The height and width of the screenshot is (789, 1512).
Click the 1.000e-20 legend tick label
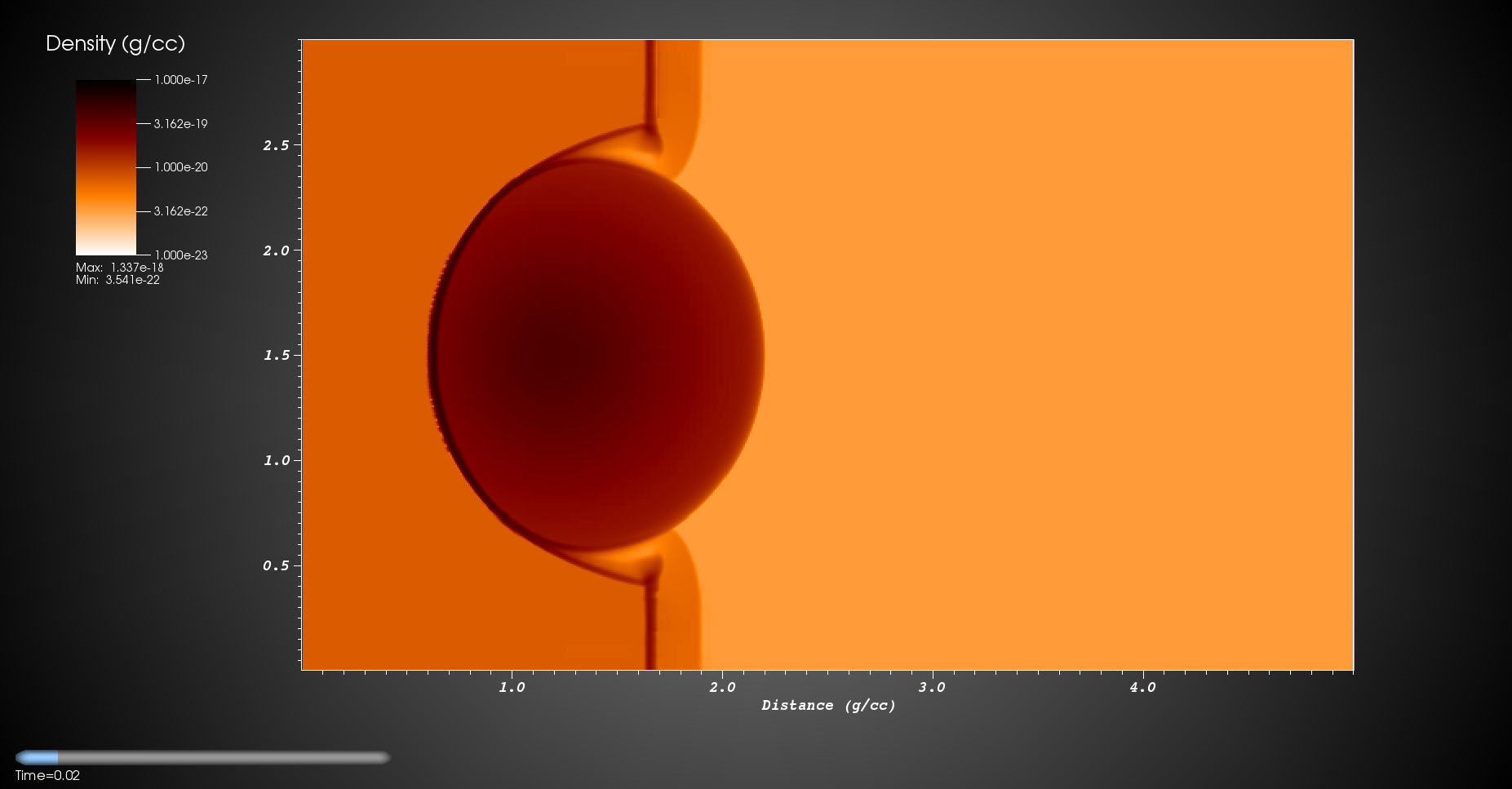181,167
